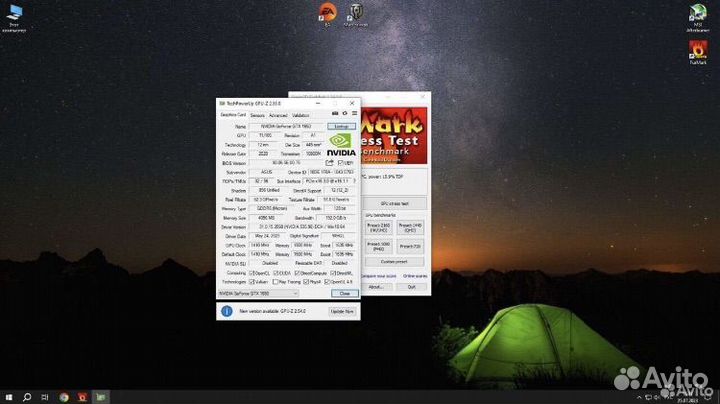The width and height of the screenshot is (720, 404).
Task: Toggle the Ray Tracing checkbox
Action: (275, 282)
